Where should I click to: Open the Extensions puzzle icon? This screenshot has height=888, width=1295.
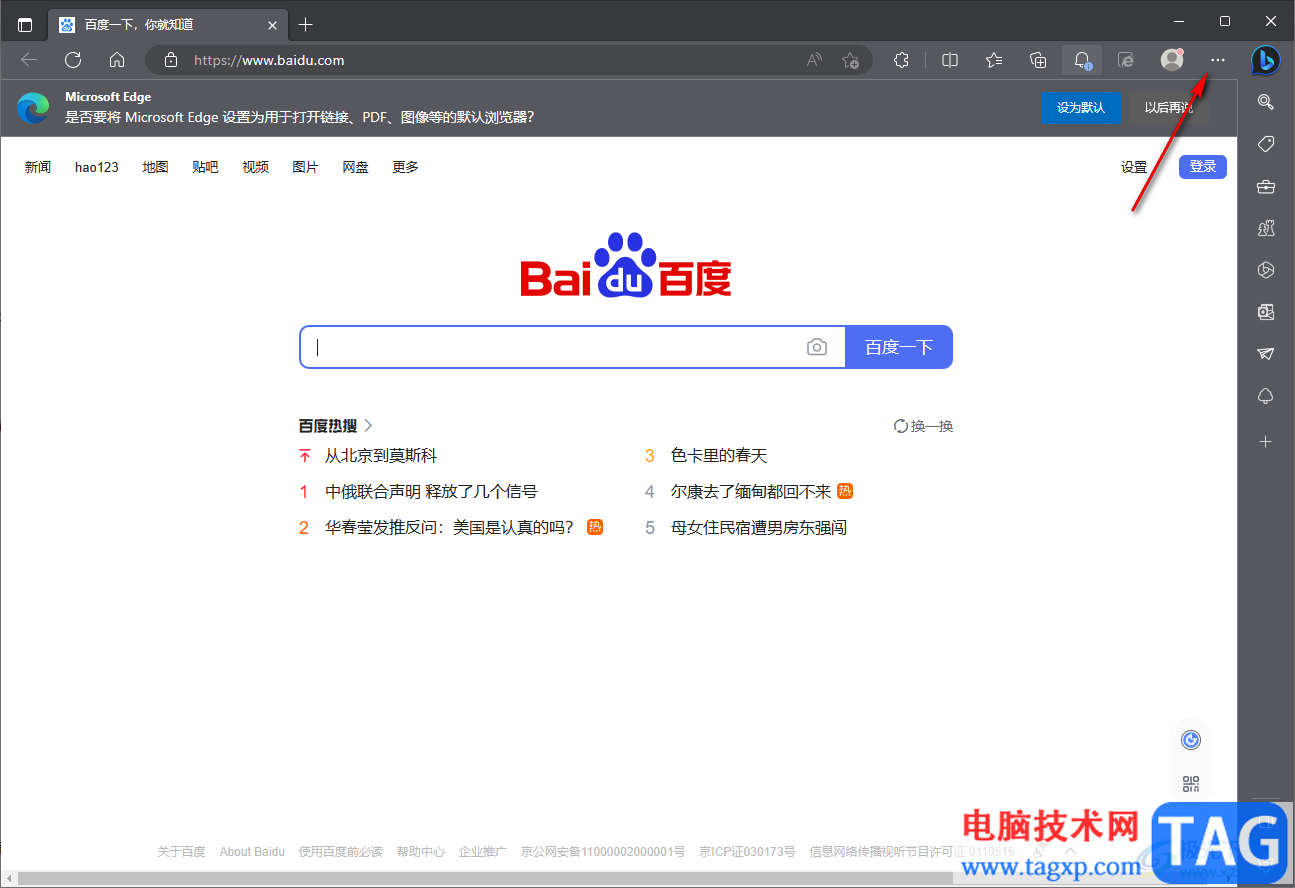pos(901,60)
